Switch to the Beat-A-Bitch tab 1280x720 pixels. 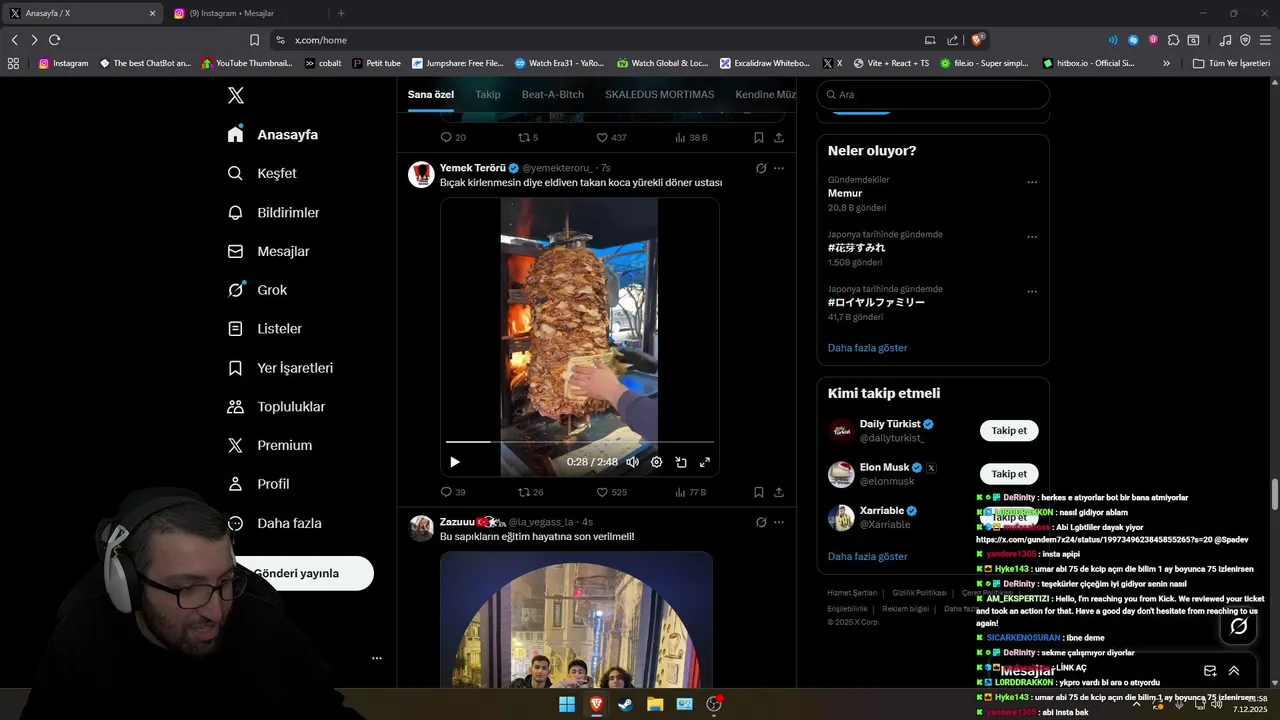[552, 94]
